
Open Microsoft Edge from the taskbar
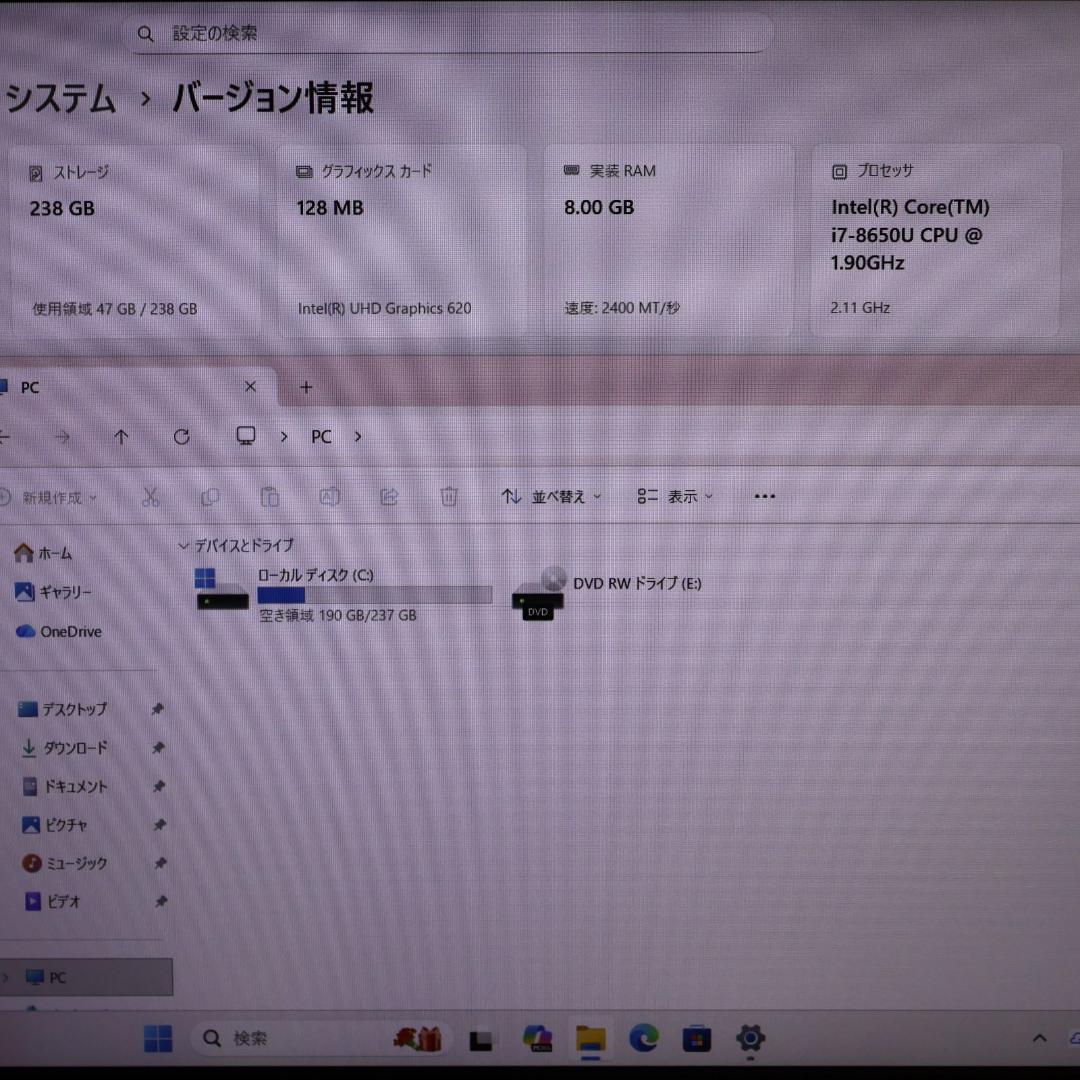pyautogui.click(x=644, y=1039)
